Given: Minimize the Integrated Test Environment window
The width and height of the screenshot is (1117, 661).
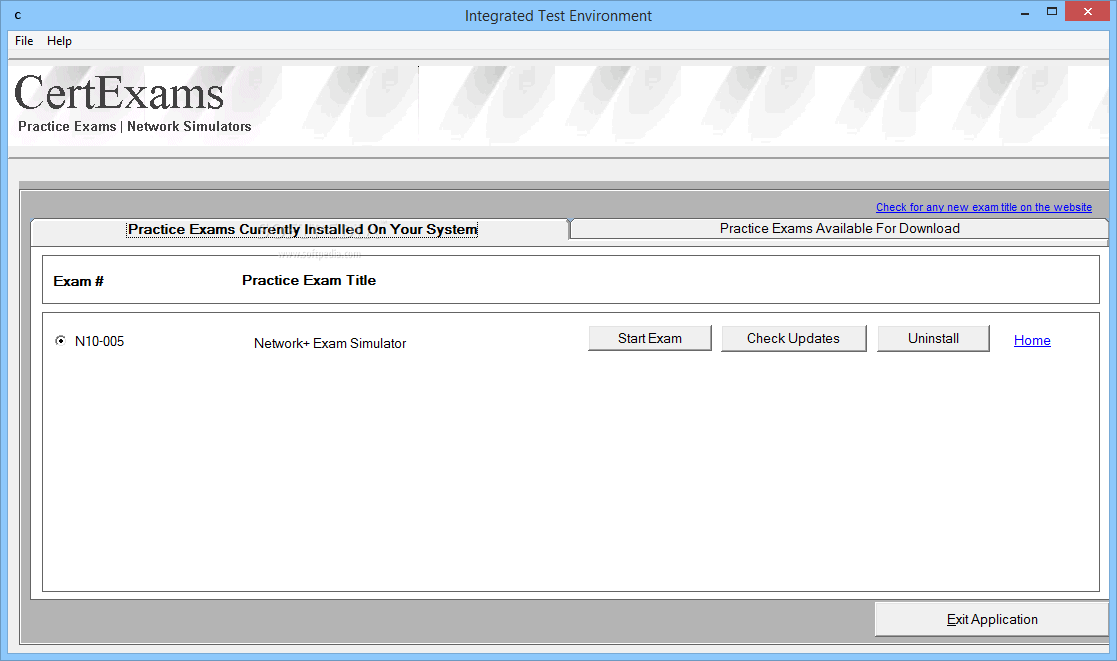Looking at the screenshot, I should pyautogui.click(x=1024, y=13).
